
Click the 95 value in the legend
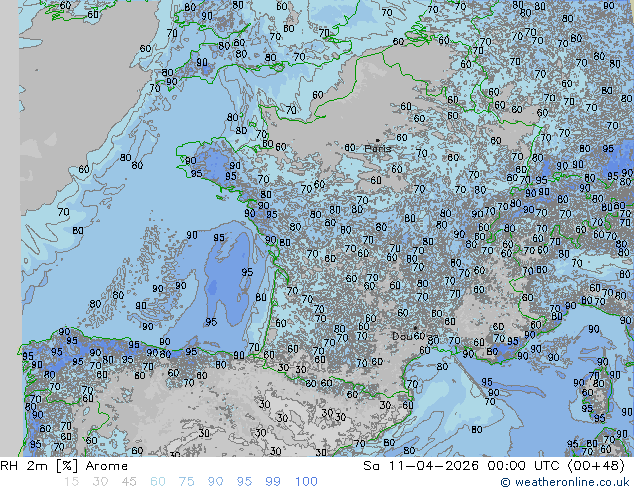(245, 482)
